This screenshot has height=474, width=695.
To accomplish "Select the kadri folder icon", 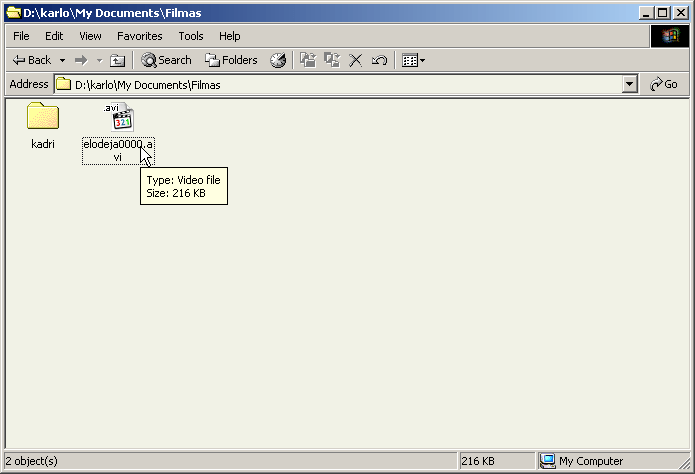I will coord(43,116).
